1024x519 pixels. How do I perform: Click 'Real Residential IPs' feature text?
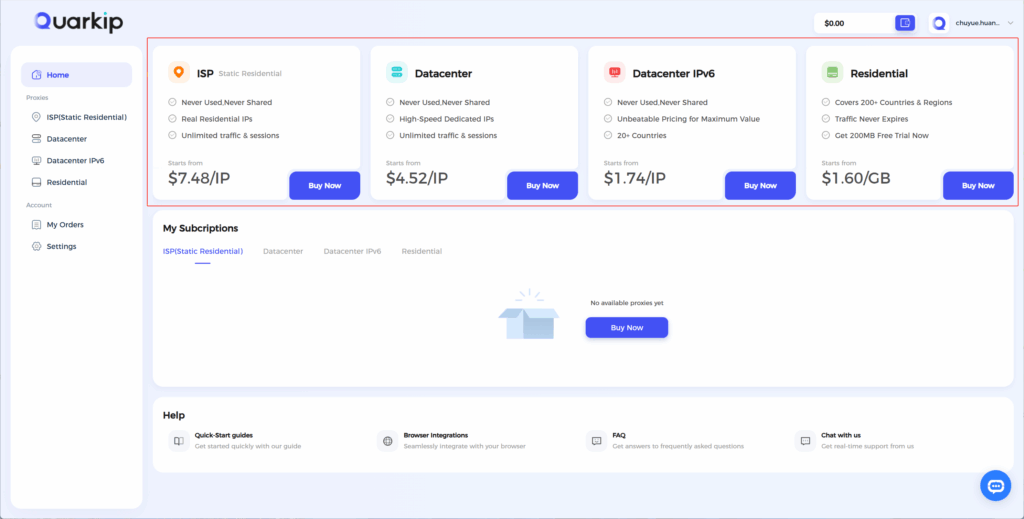point(217,119)
